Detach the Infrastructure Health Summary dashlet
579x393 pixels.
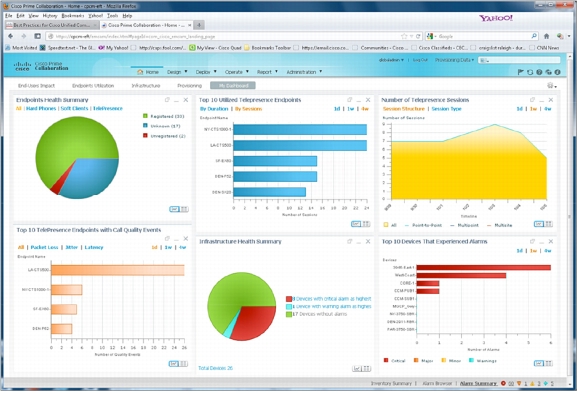pyautogui.click(x=349, y=241)
